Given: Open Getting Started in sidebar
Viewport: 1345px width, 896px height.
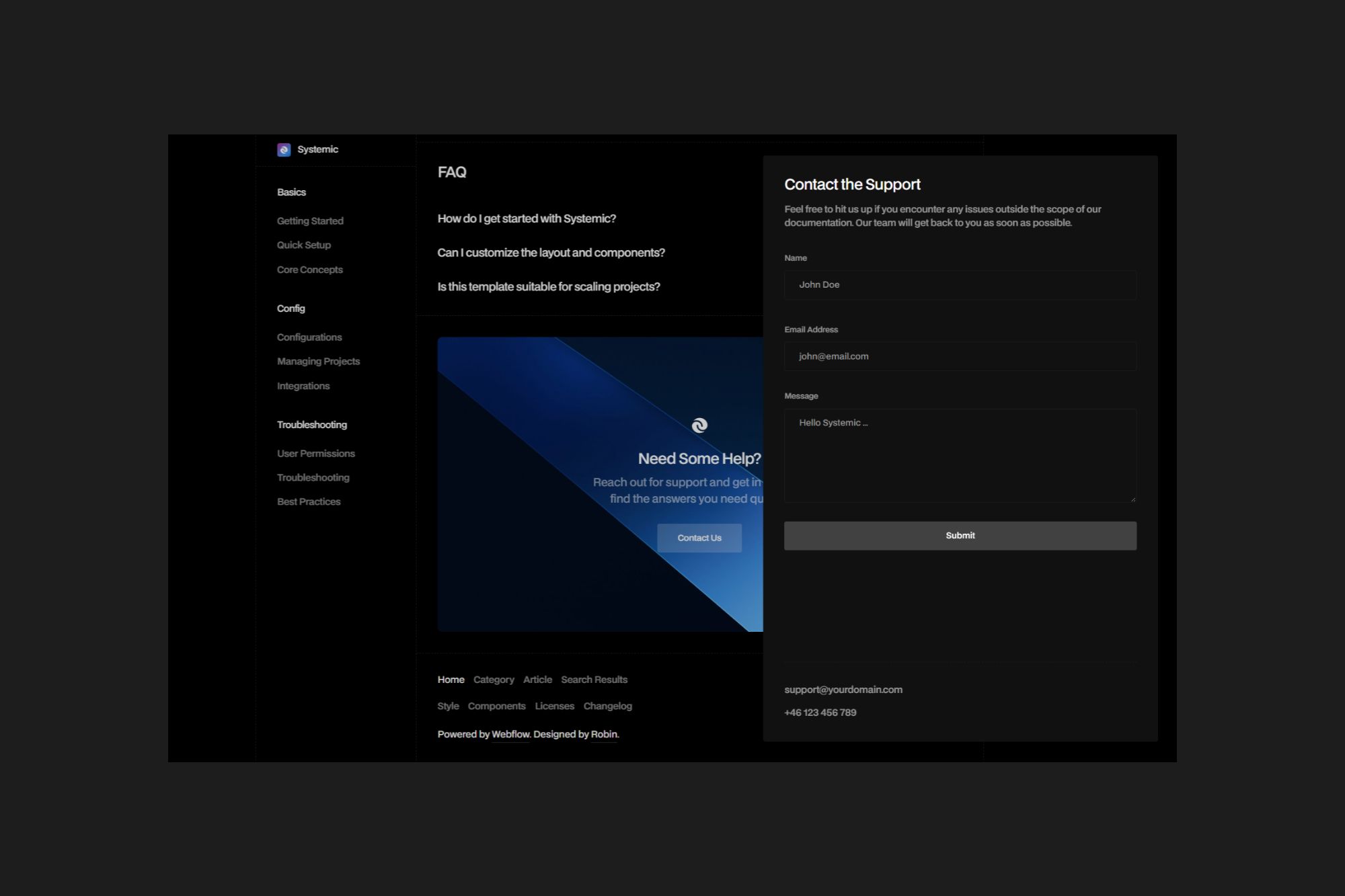Looking at the screenshot, I should (310, 220).
